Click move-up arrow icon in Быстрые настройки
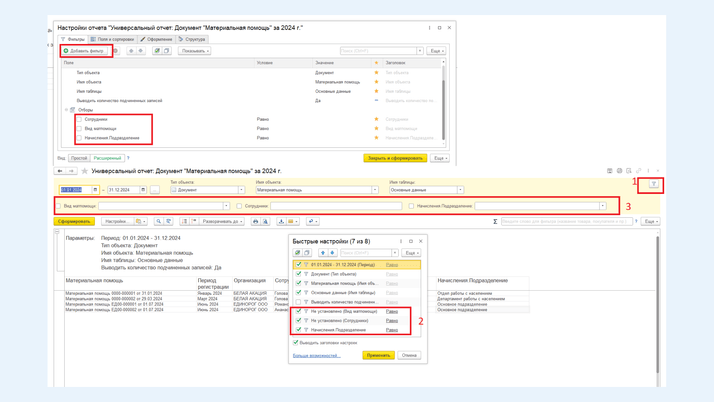The image size is (714, 402). tap(322, 253)
